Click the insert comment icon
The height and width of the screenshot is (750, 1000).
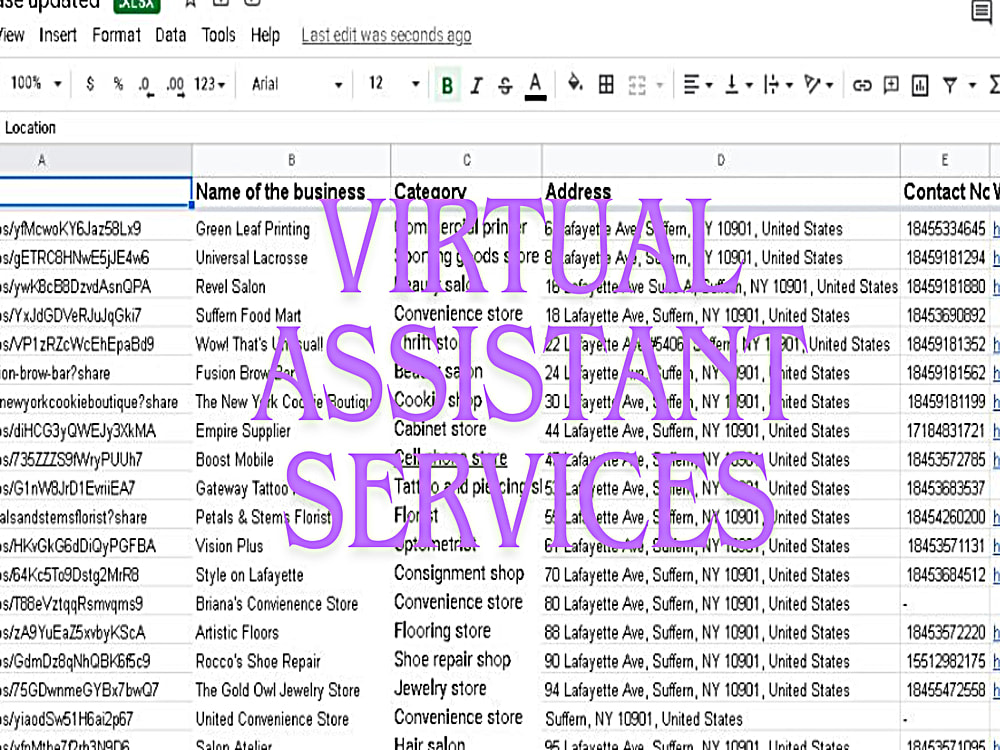tap(890, 85)
